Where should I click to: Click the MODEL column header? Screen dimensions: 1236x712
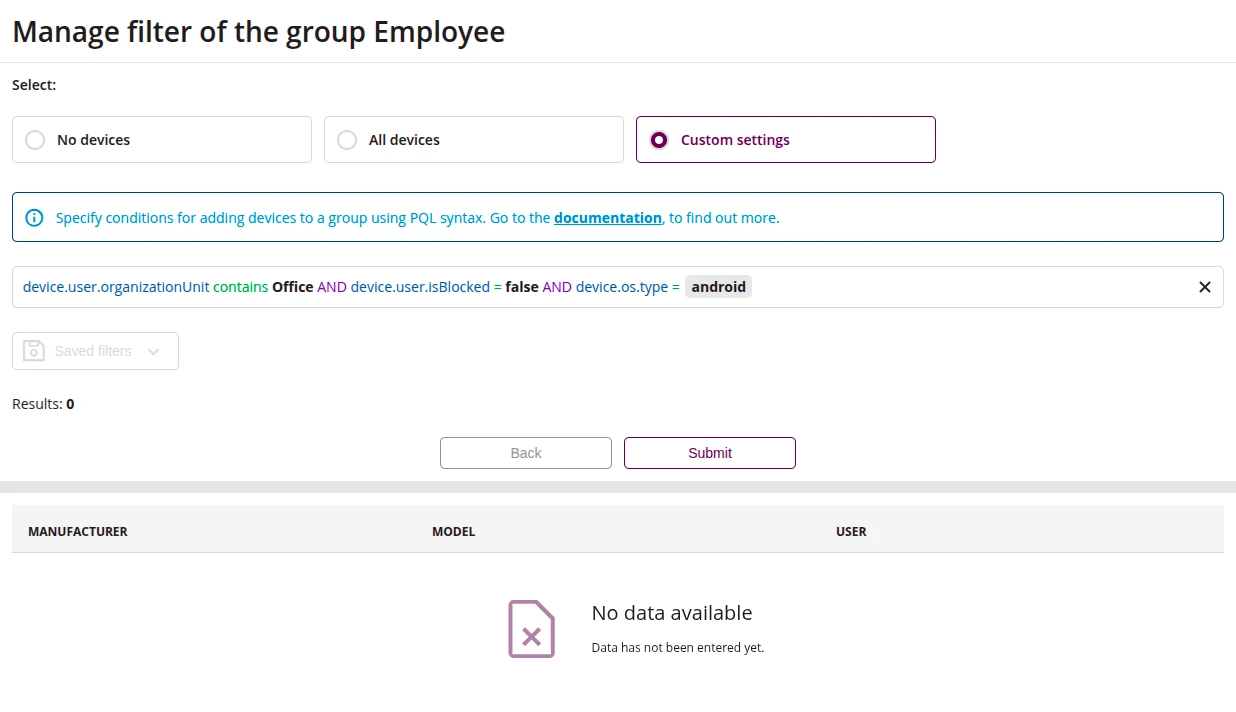click(x=454, y=531)
